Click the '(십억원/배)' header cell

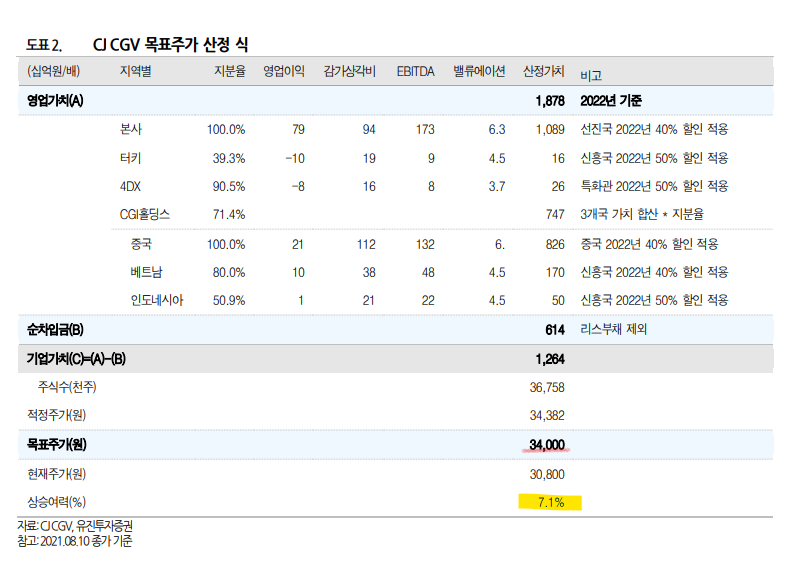click(53, 71)
